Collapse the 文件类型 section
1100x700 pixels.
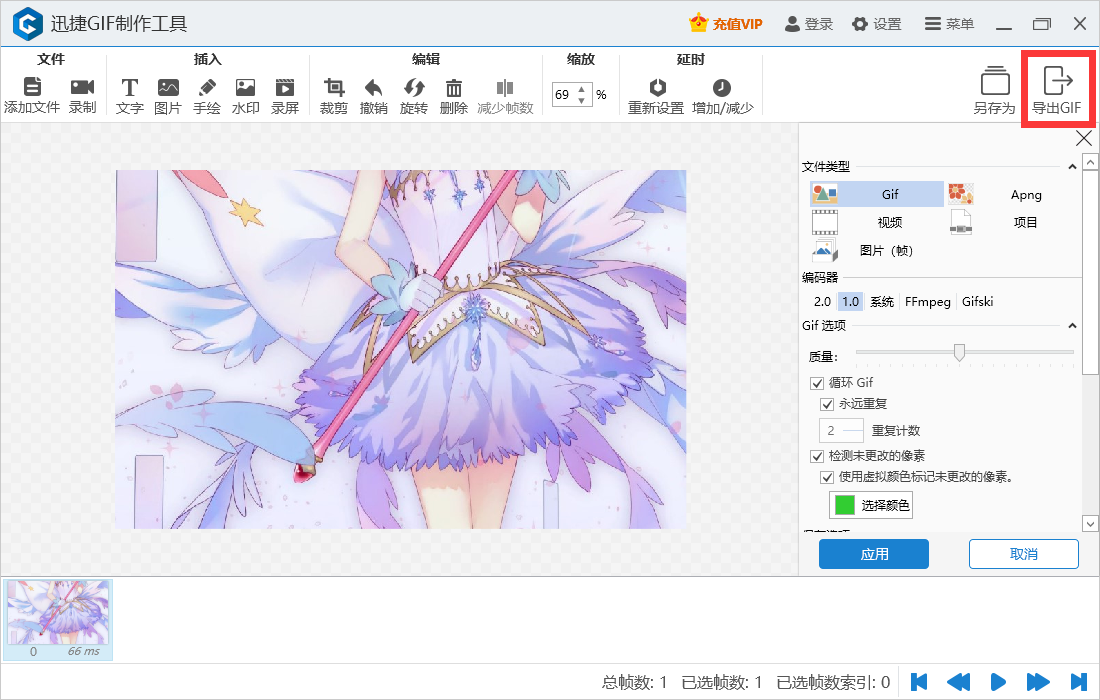coord(1072,167)
